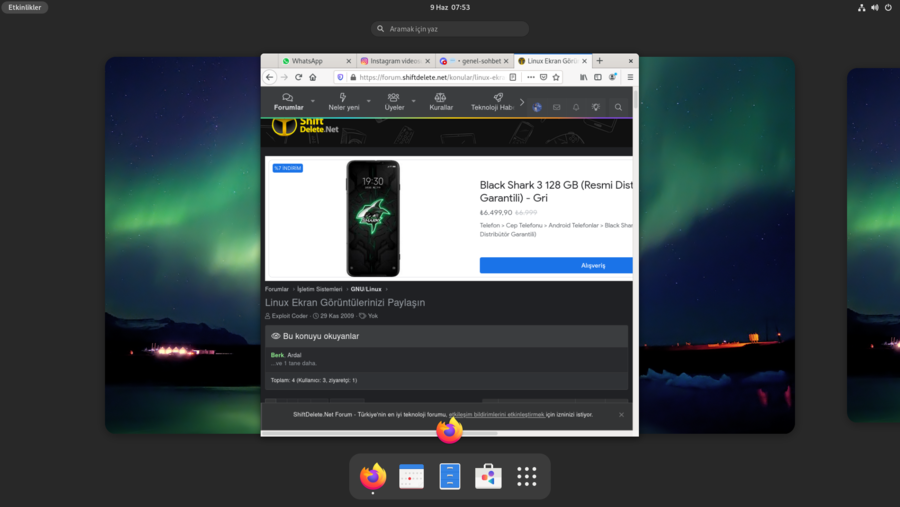
Task: Open the page actions three-dot menu
Action: [x=530, y=77]
